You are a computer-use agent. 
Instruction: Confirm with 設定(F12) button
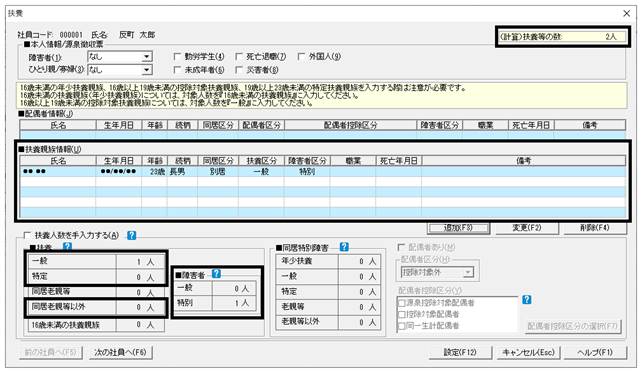[460, 352]
